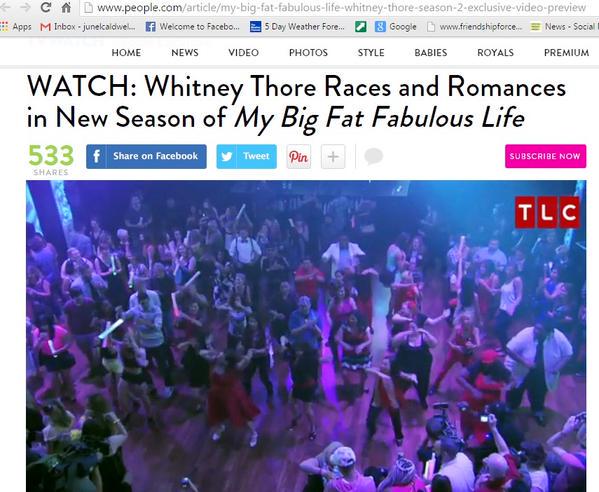Open the comments speech bubble
599x492 pixels.
tap(373, 156)
